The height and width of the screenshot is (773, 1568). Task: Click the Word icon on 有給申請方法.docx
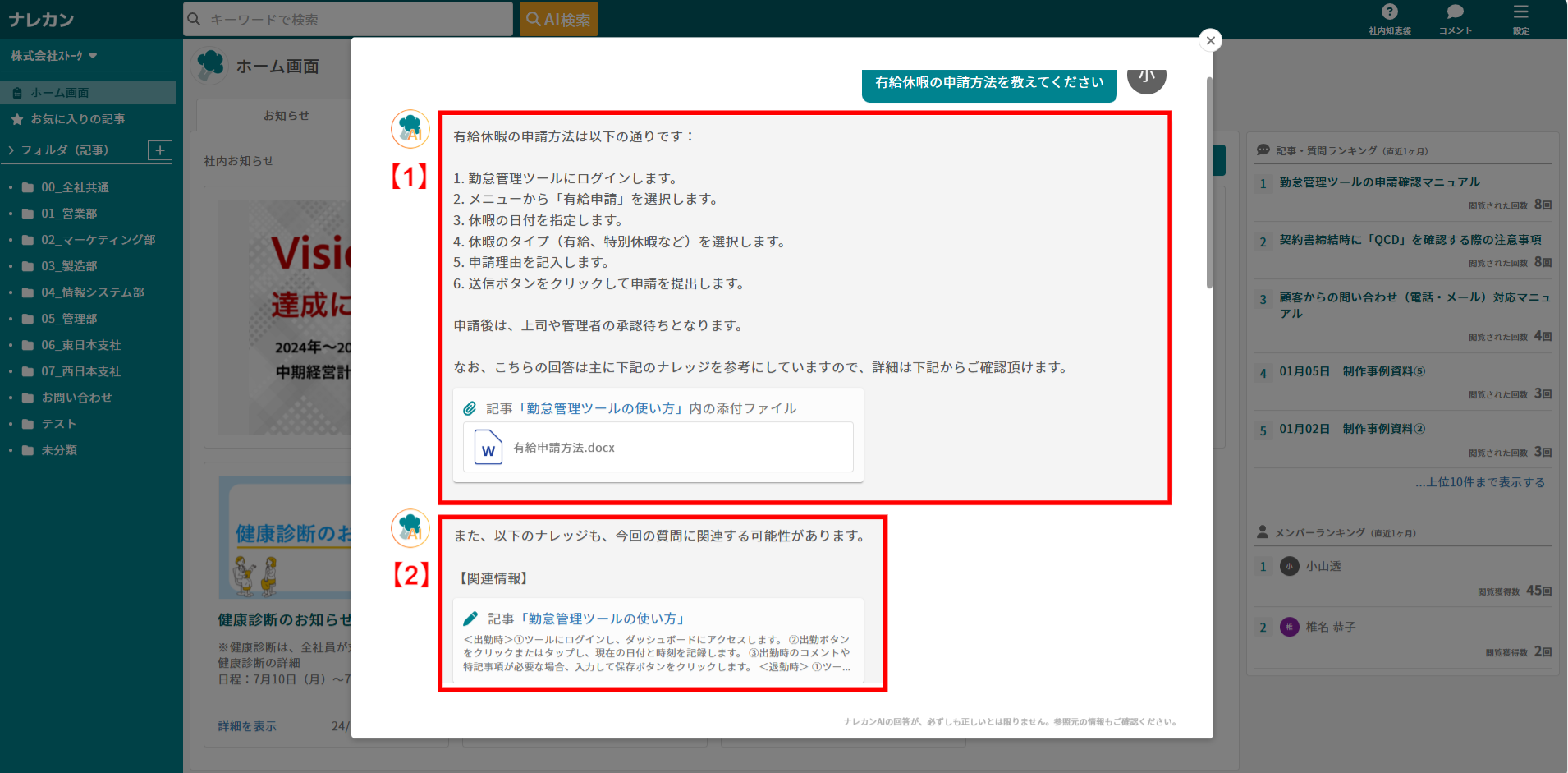click(x=488, y=447)
